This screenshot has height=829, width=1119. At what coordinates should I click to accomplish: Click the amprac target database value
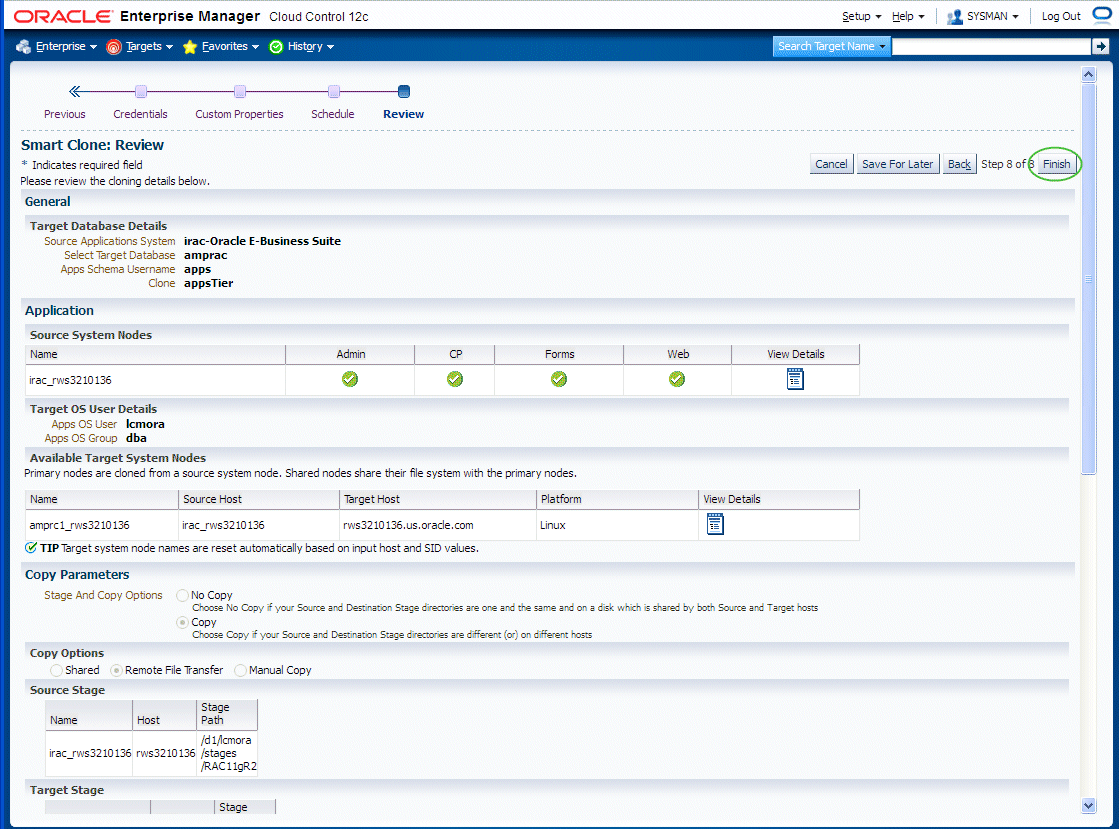(206, 255)
